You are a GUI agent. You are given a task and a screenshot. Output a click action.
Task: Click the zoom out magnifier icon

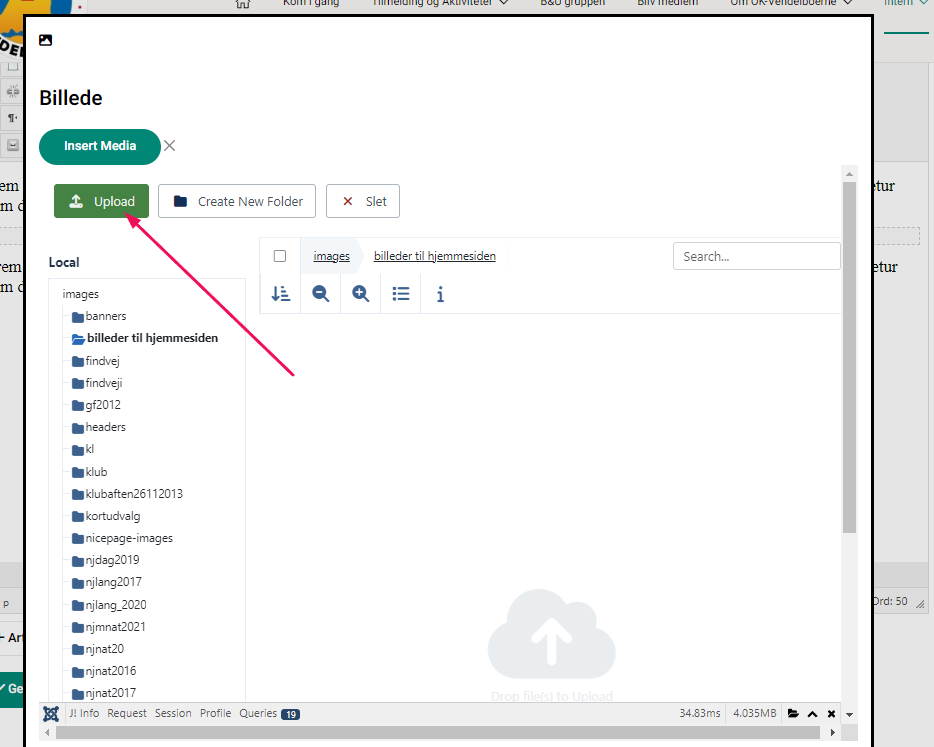(x=321, y=294)
